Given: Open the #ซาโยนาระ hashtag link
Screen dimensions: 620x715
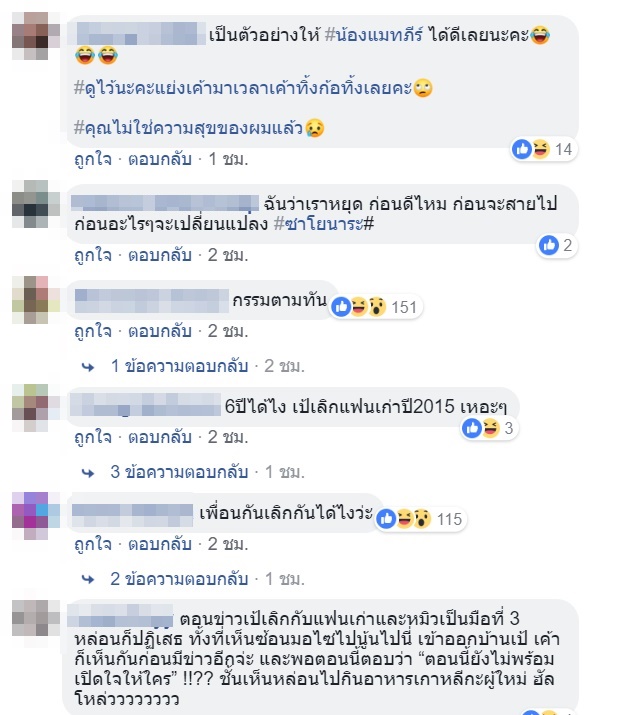Looking at the screenshot, I should pos(324,224).
